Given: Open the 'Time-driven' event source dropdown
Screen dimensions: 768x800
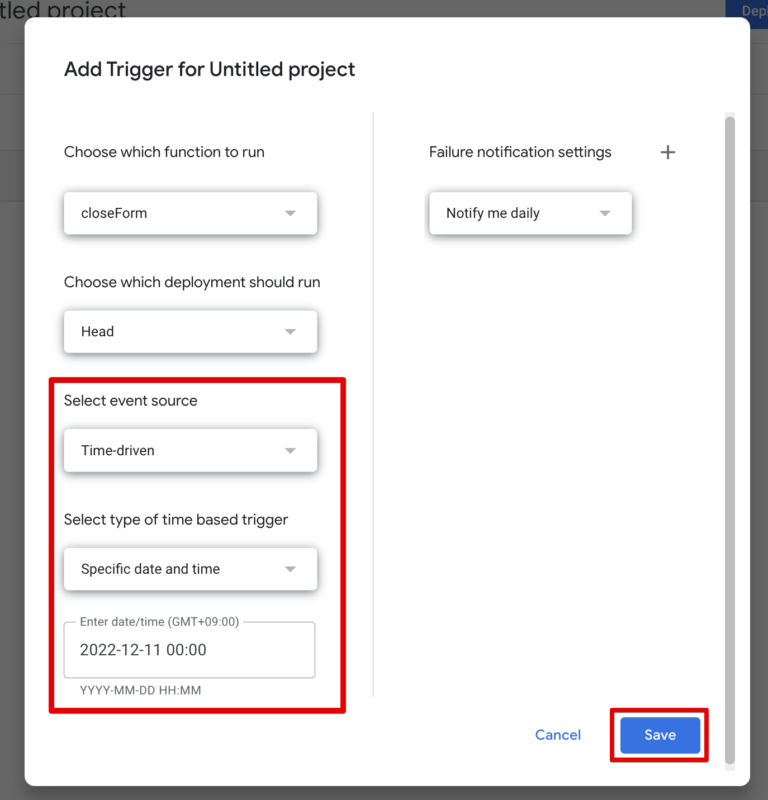Looking at the screenshot, I should pyautogui.click(x=190, y=450).
